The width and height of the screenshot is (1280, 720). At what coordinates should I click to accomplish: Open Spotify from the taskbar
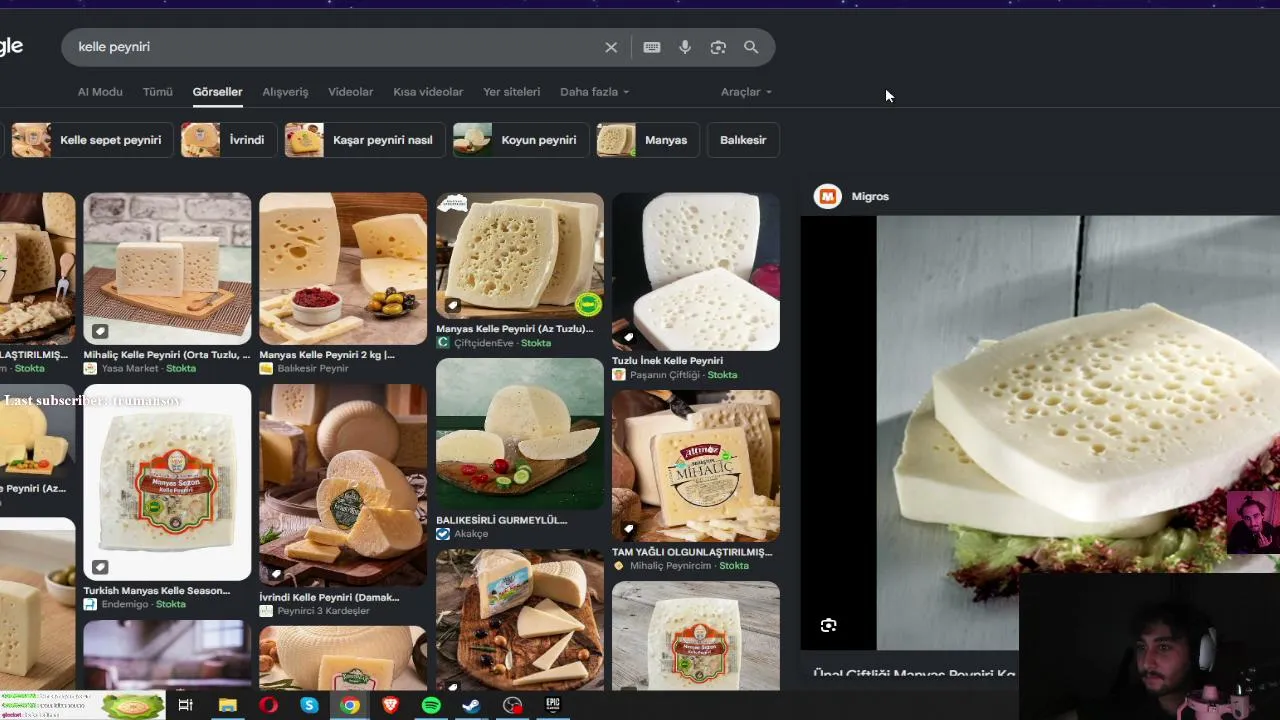click(431, 705)
